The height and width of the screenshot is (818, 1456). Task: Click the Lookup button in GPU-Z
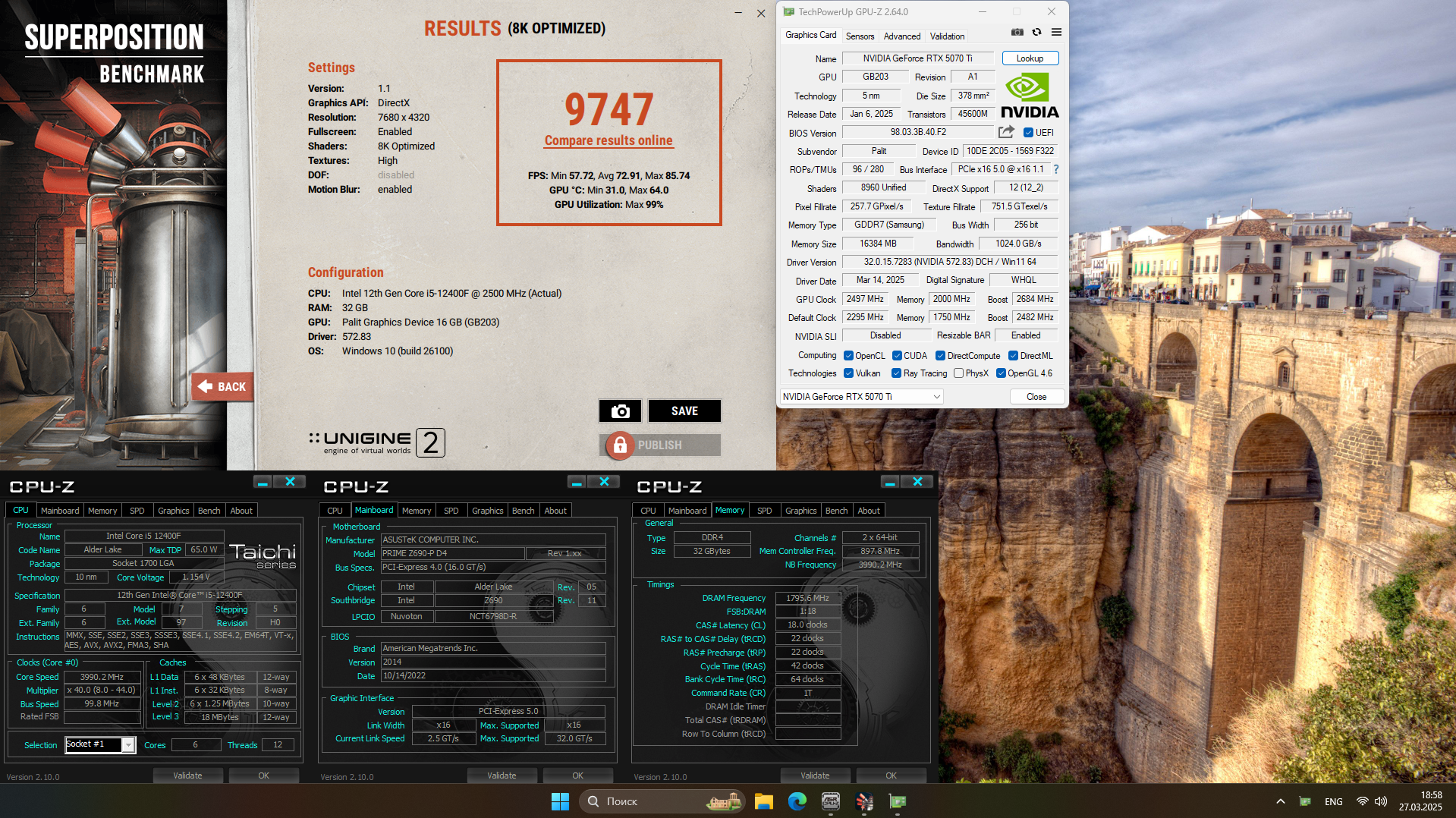[1030, 58]
